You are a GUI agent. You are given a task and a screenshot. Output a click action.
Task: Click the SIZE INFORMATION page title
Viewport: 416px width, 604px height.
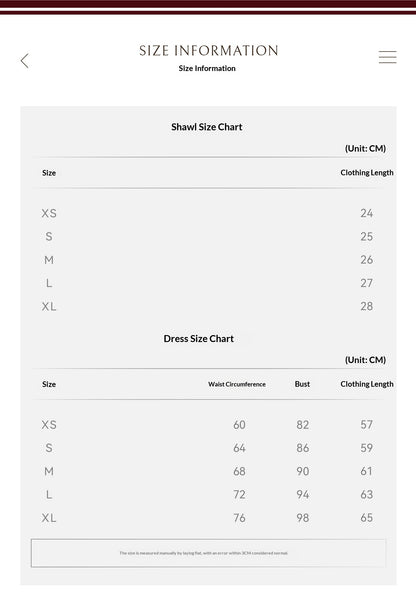coord(208,50)
